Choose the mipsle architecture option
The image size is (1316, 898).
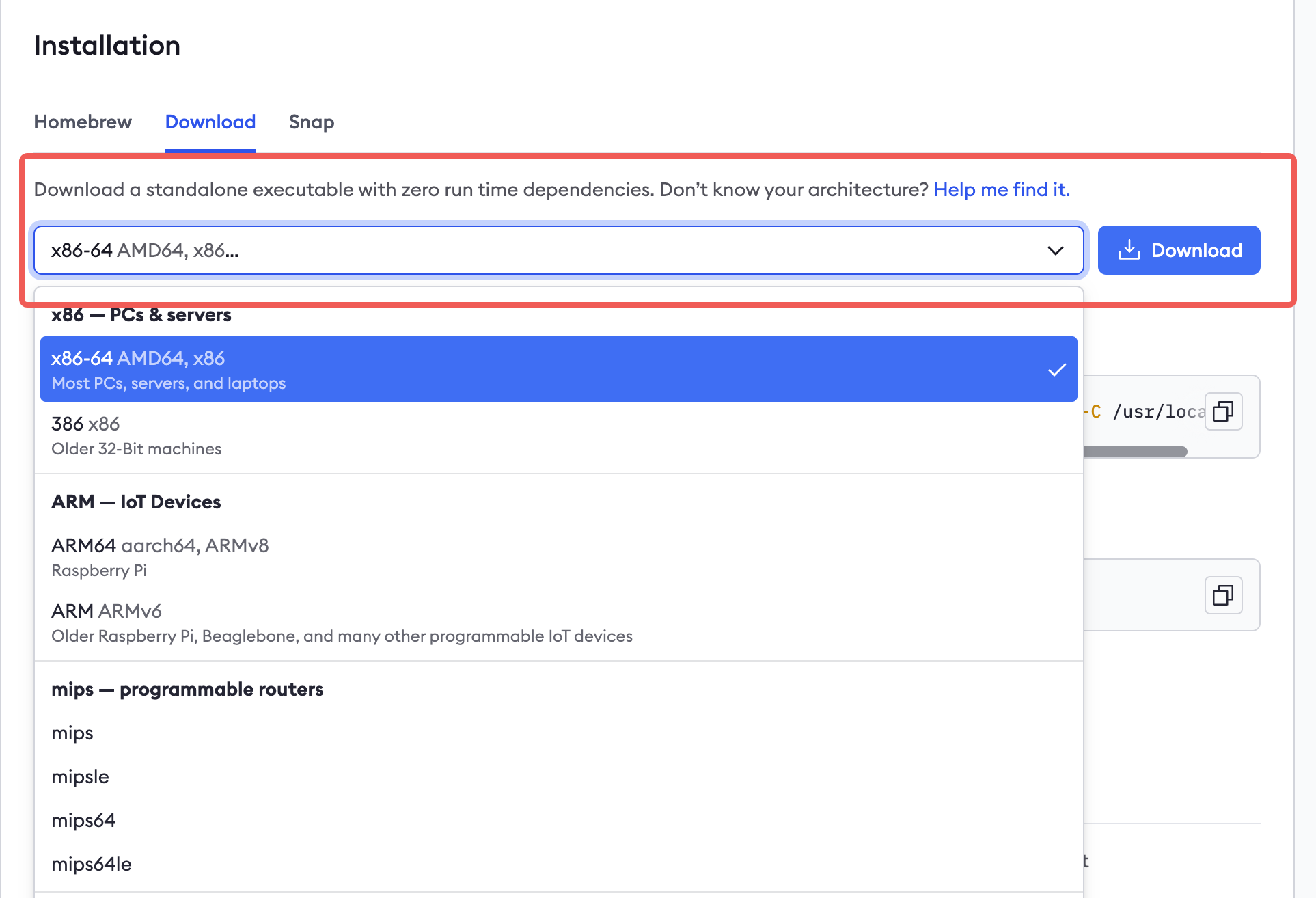81,777
